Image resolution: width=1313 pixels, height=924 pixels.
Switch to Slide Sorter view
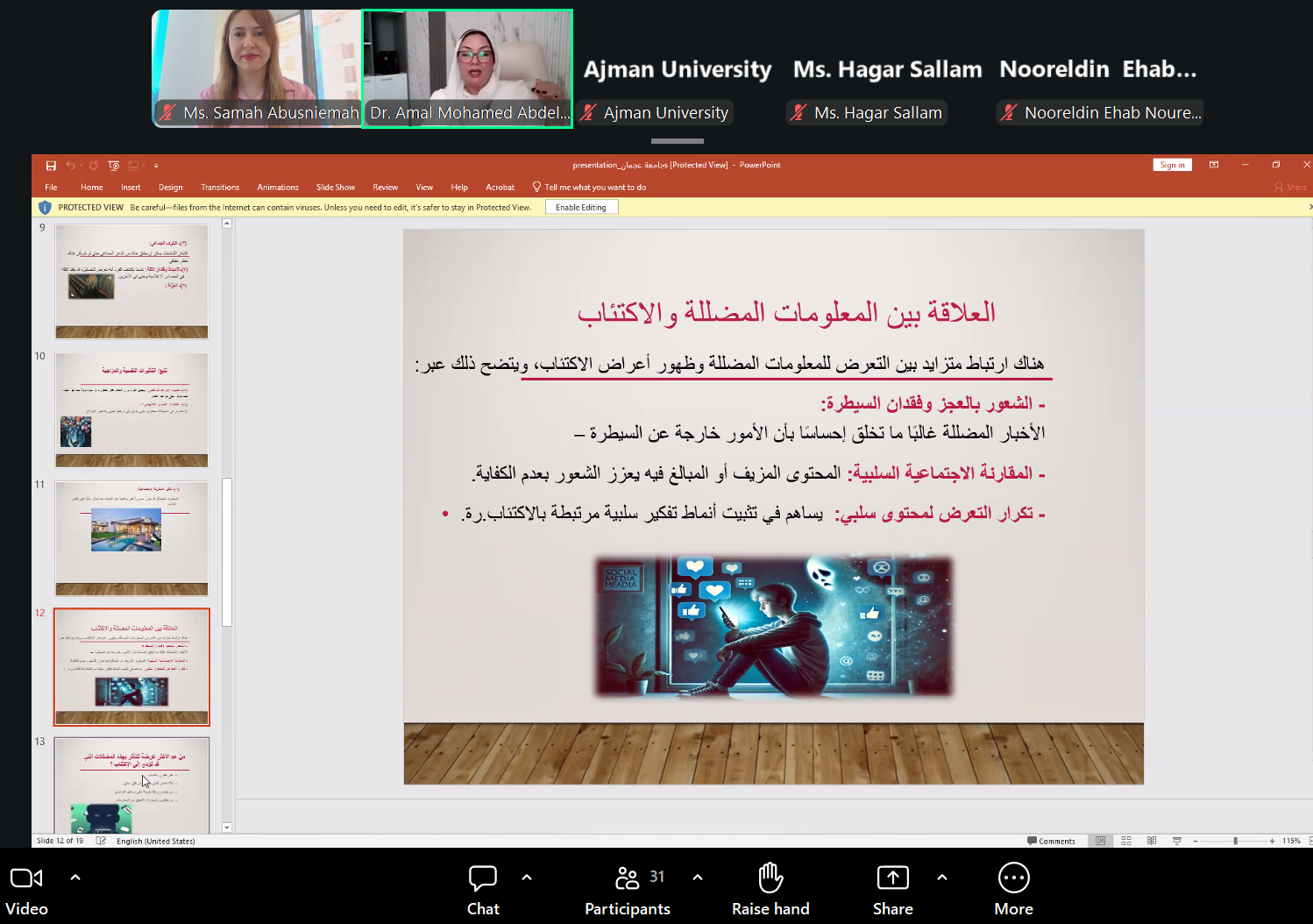[x=1126, y=841]
